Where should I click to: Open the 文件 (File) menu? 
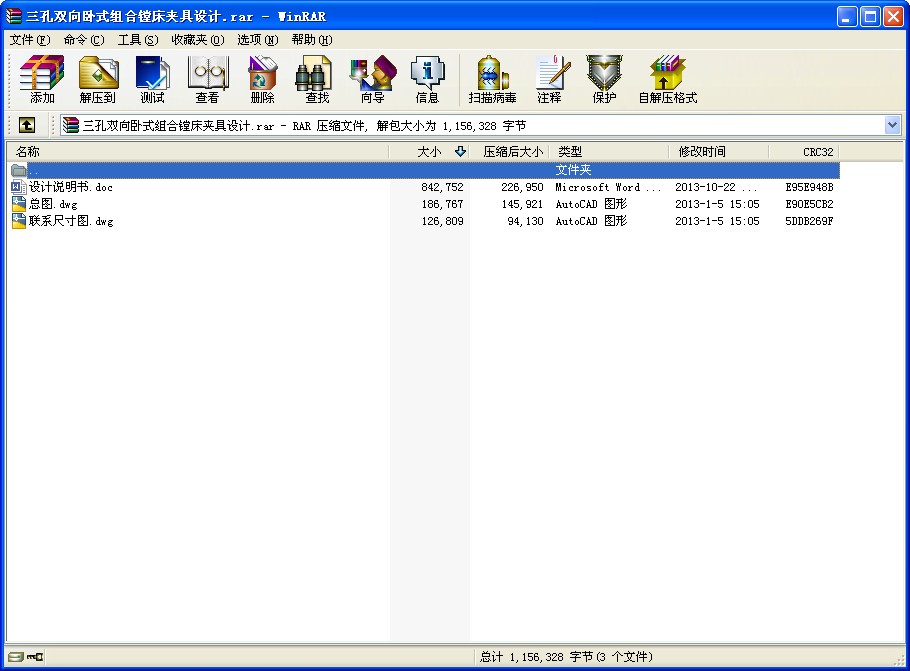pyautogui.click(x=29, y=40)
